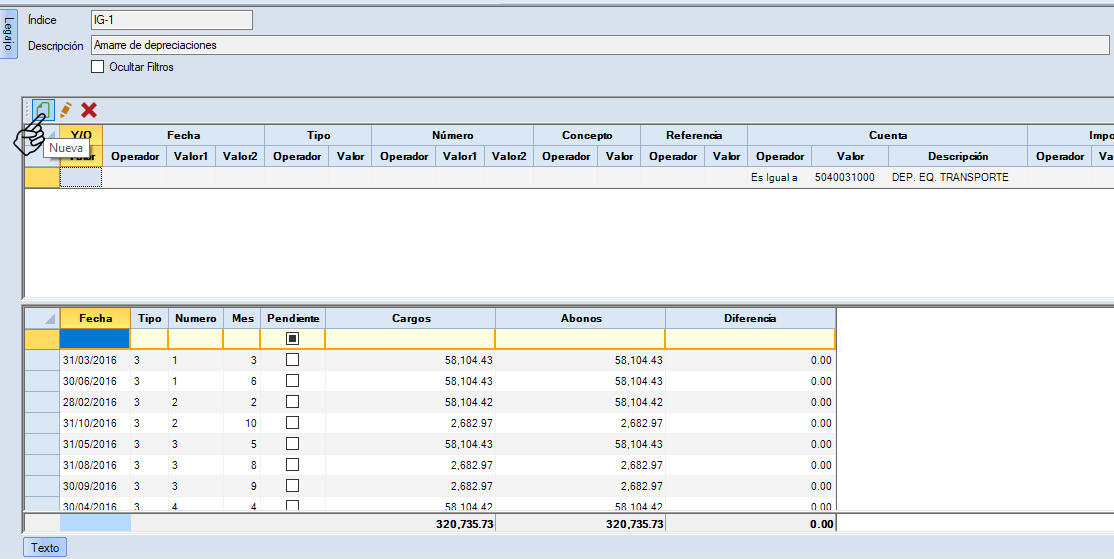Screen dimensions: 1114x559
Task: Select the row dated 31/10/2016
Action: (90, 423)
